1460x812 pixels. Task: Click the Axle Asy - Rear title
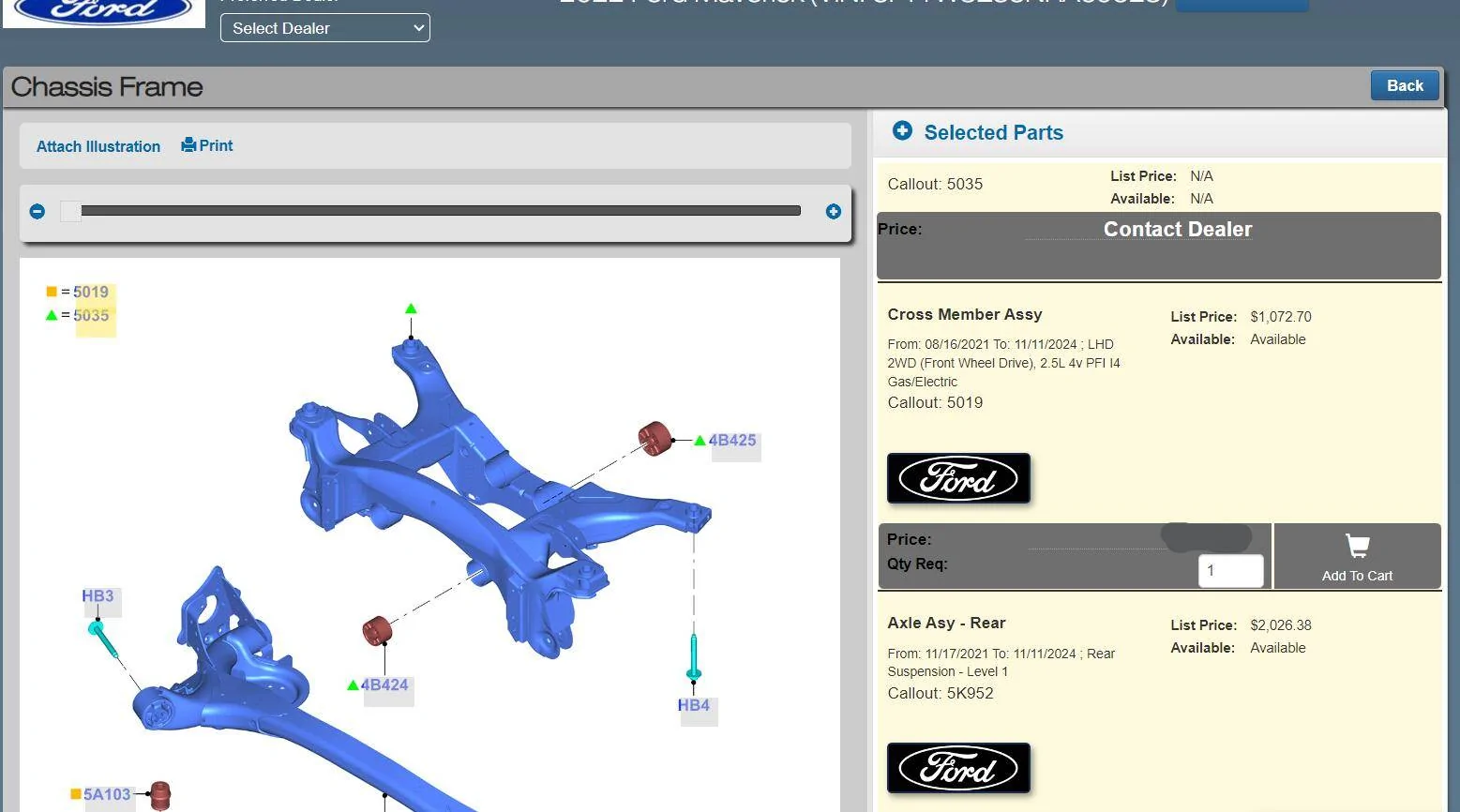946,624
